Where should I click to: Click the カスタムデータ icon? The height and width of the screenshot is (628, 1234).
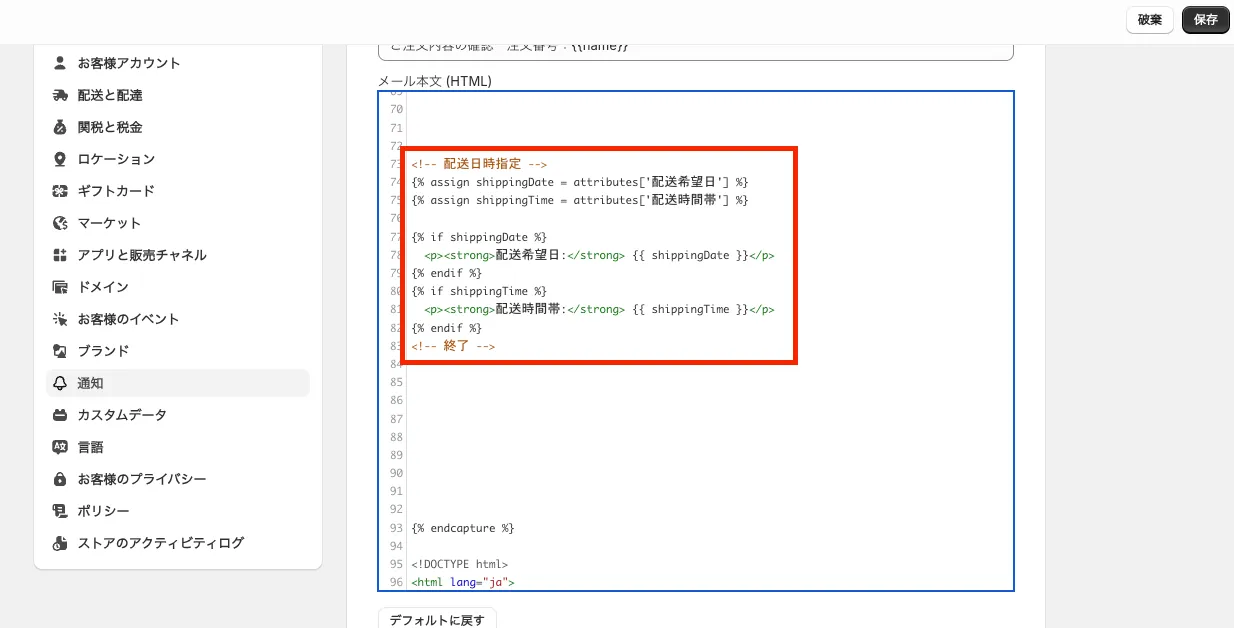click(x=60, y=415)
